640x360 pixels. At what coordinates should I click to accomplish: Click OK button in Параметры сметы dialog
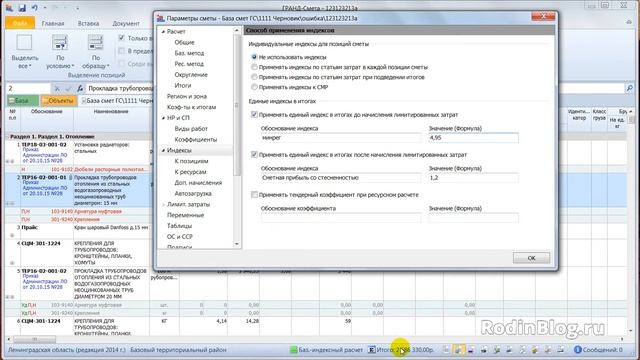pyautogui.click(x=531, y=258)
